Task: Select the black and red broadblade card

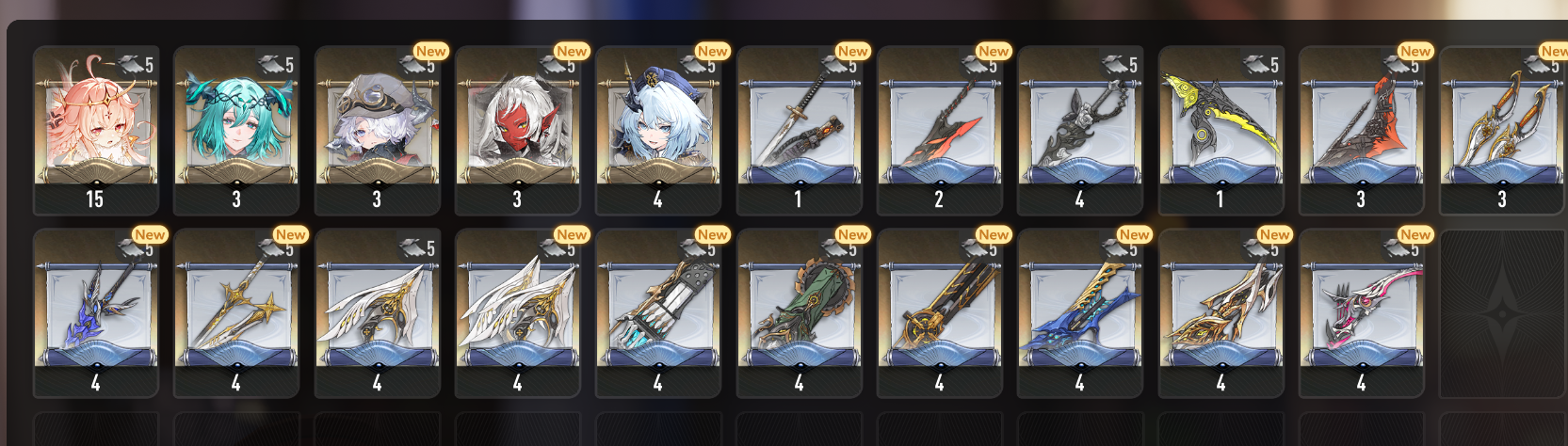Action: pos(939,131)
